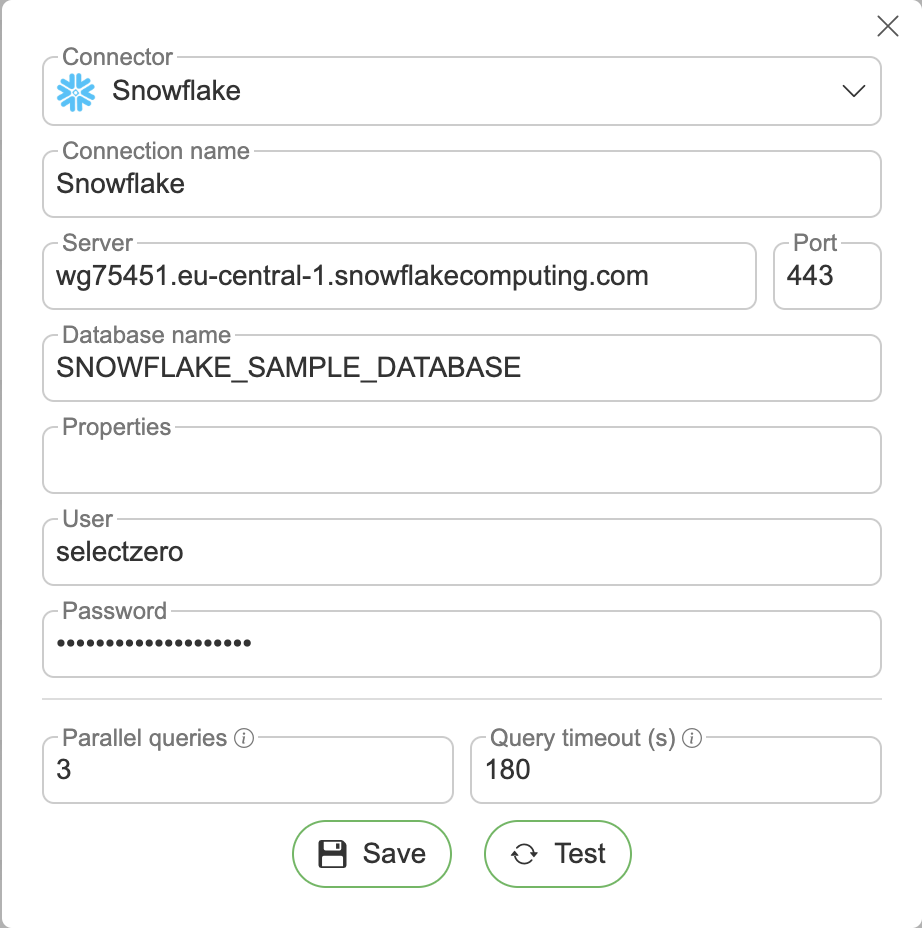Click the floppy disk save icon
The width and height of the screenshot is (922, 928).
[332, 854]
